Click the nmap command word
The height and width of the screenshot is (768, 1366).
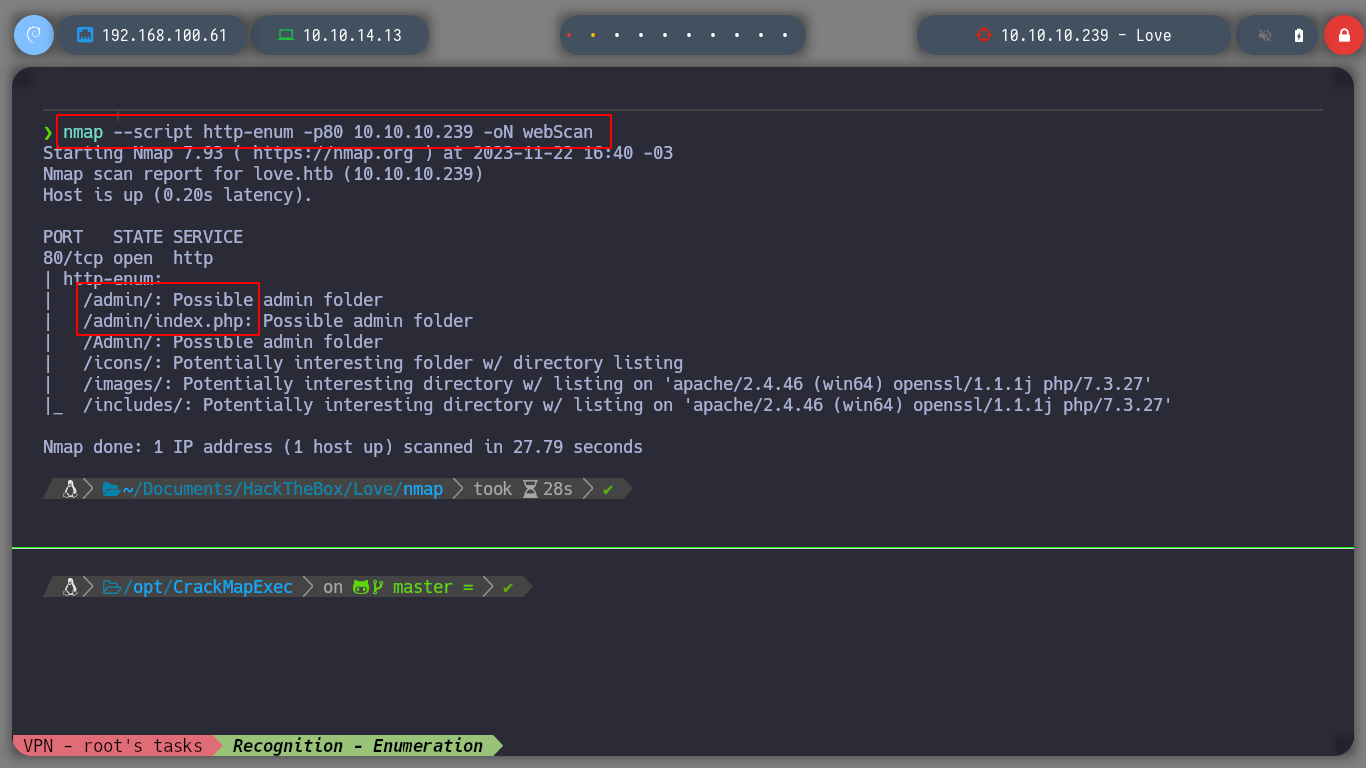(83, 131)
